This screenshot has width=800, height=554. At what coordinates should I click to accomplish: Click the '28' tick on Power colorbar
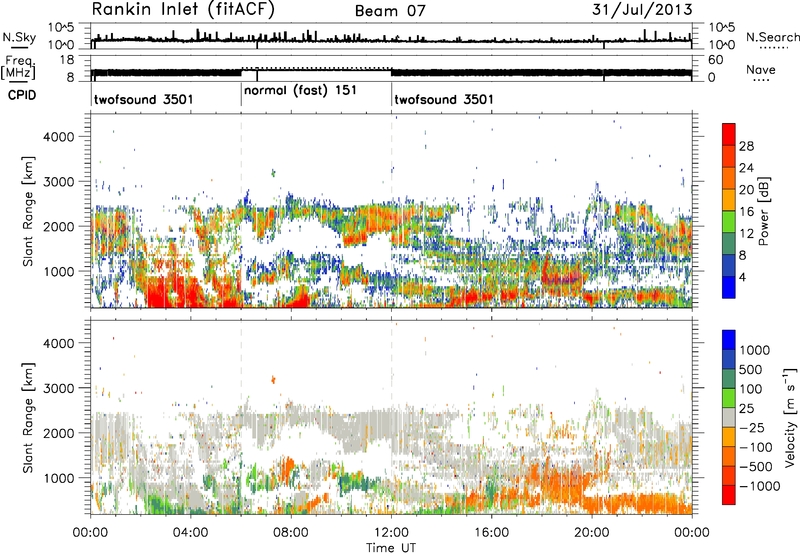[x=746, y=146]
